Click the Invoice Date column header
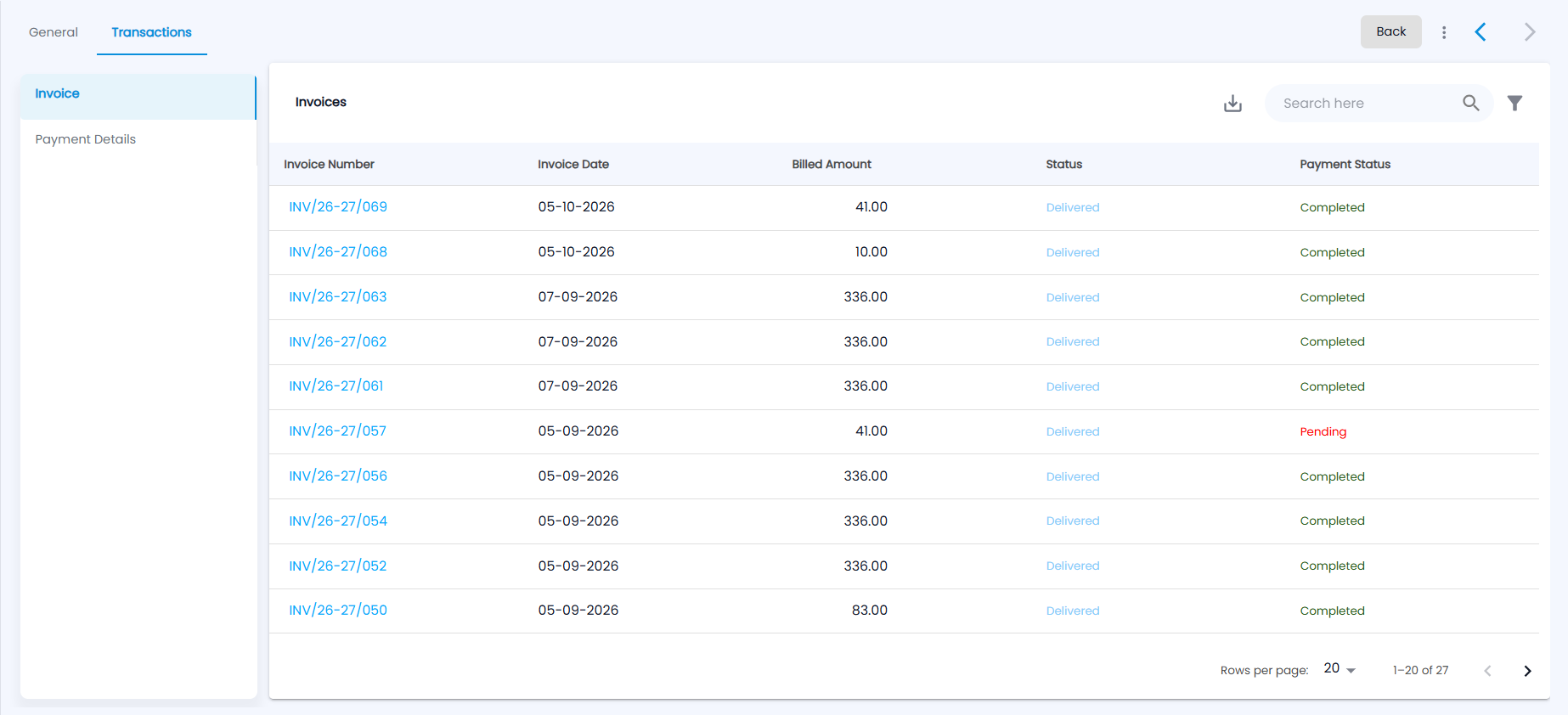 (573, 165)
